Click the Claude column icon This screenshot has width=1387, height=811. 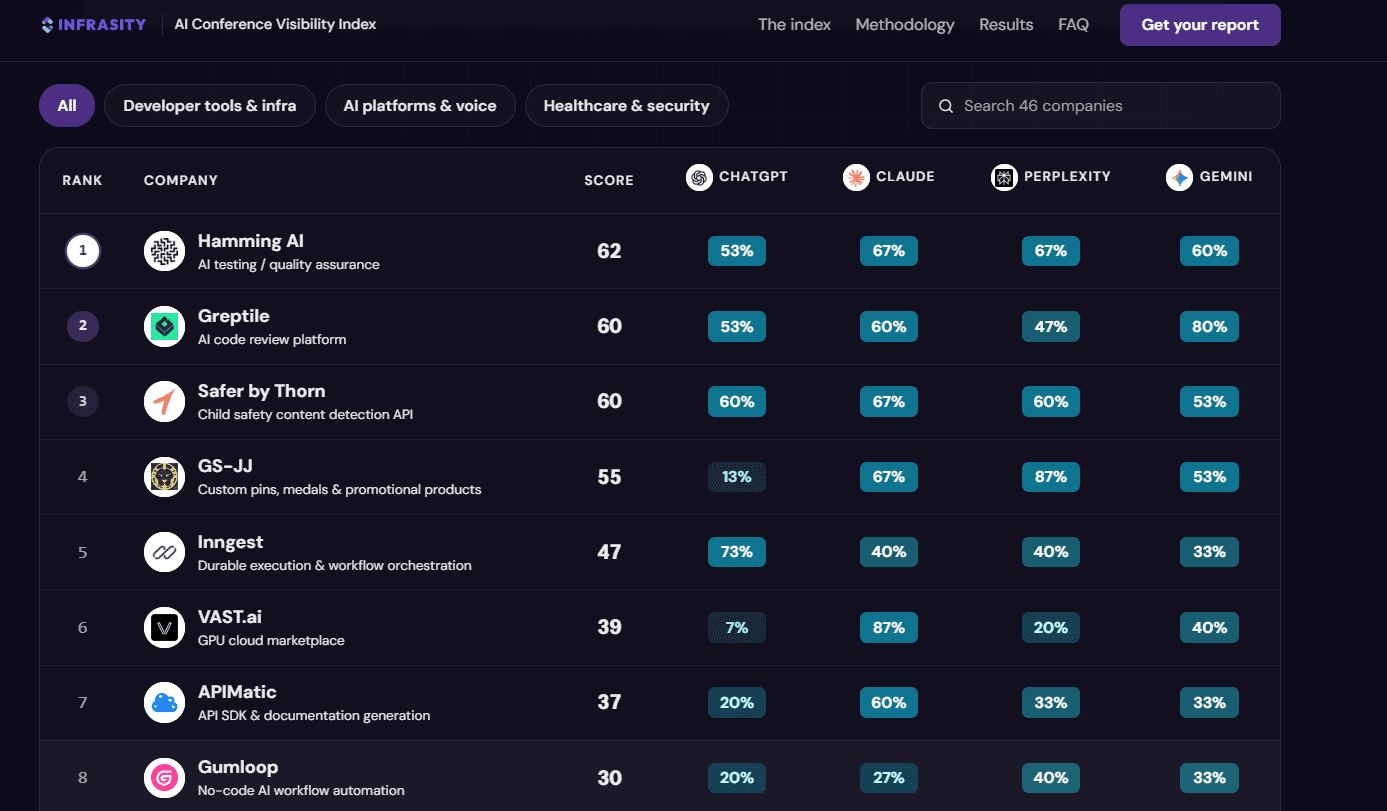click(856, 177)
